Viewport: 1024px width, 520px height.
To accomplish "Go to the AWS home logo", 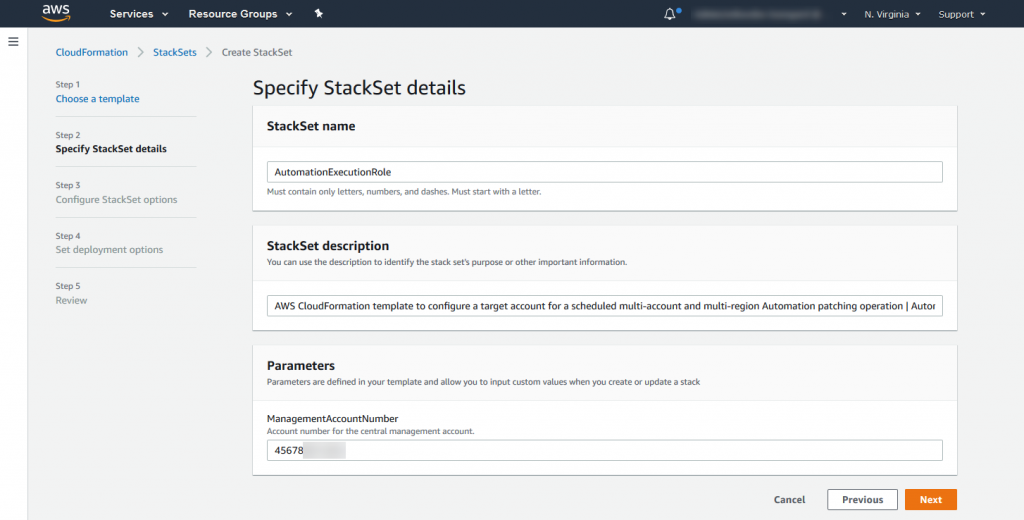I will 56,13.
